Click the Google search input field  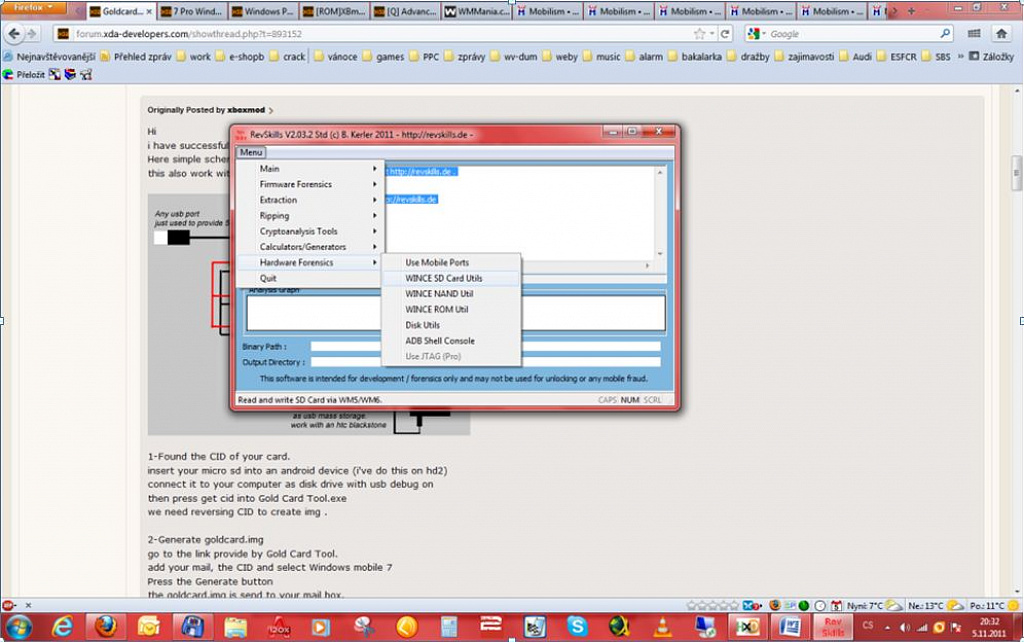coord(852,33)
